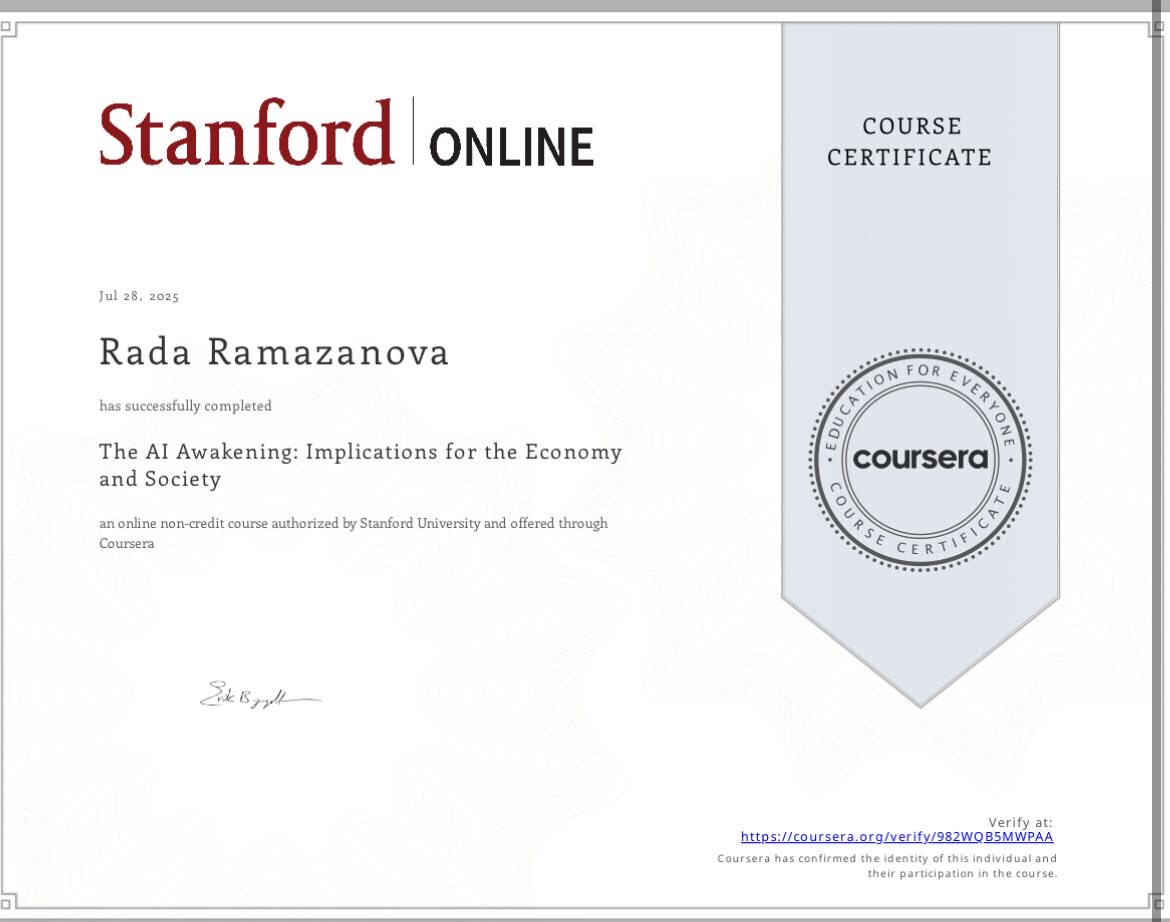Click the top-left corner handle
Screen dimensions: 1170x922
click(x=8, y=28)
